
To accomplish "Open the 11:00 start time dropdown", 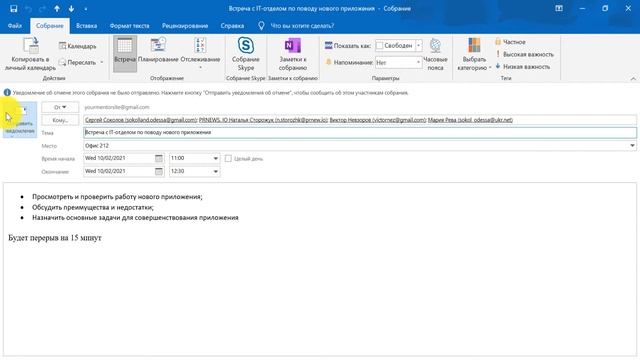I will 216,158.
